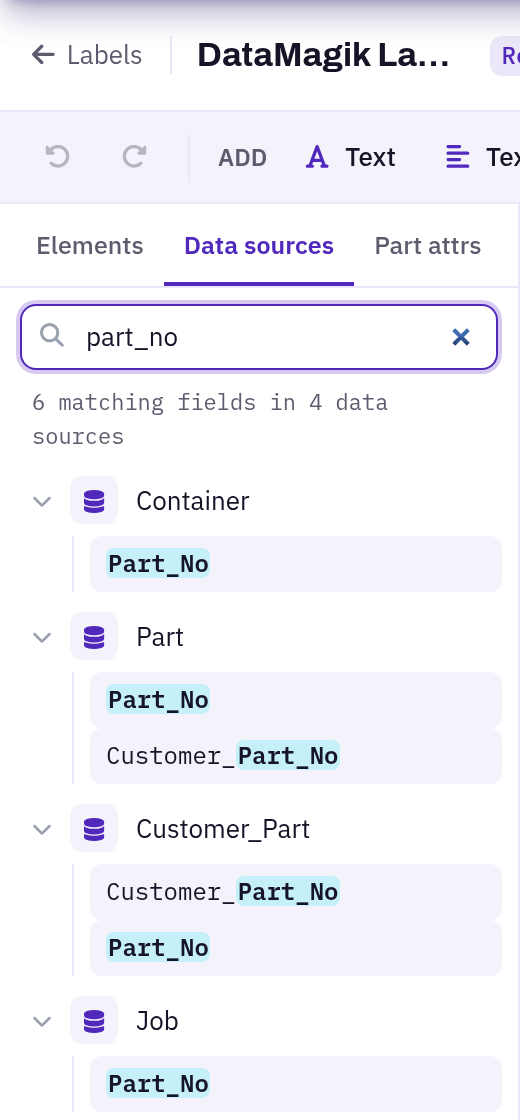The height and width of the screenshot is (1120, 520).
Task: Click the Job data source name
Action: pos(157,1021)
